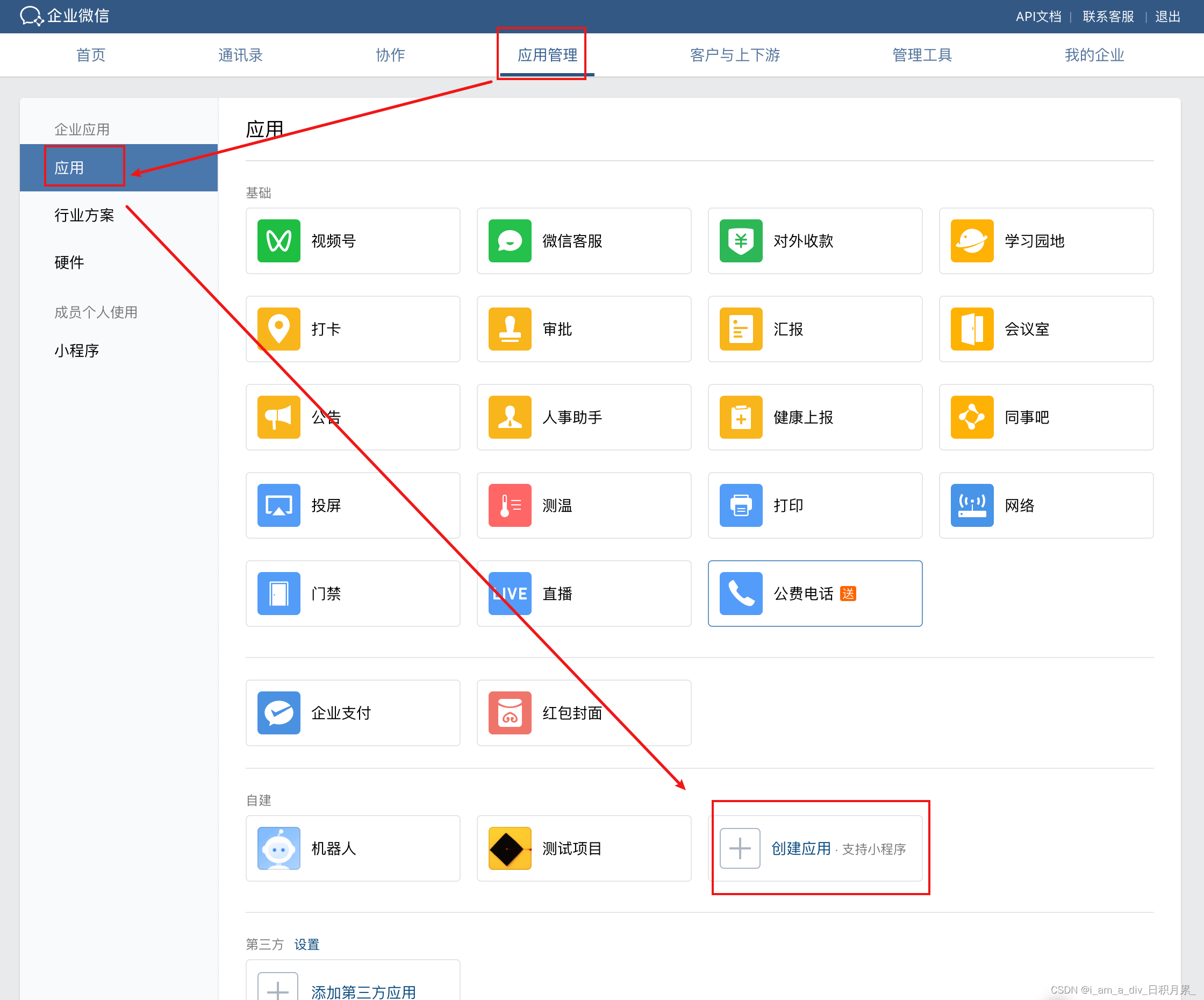The width and height of the screenshot is (1204, 1000).
Task: Click the 汇报 document icon
Action: (x=741, y=329)
